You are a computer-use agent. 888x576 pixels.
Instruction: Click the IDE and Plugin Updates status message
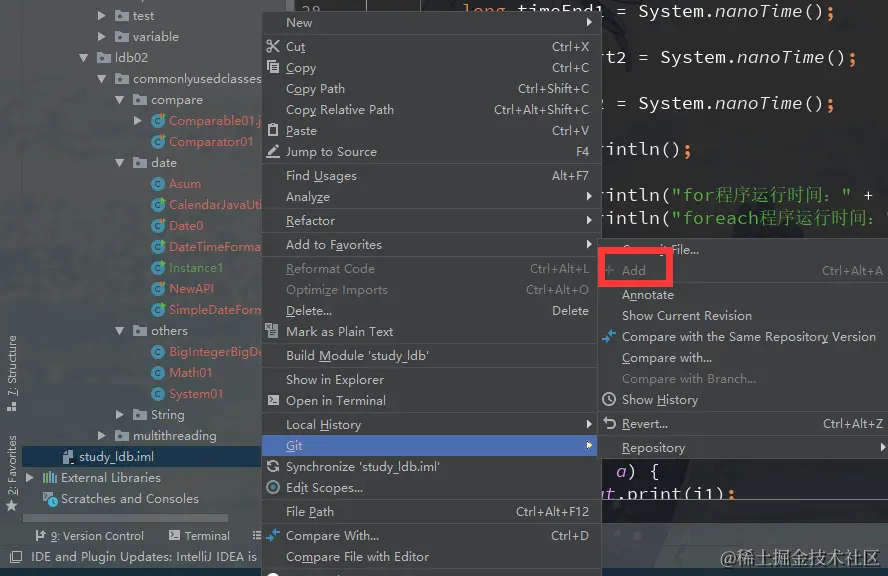click(144, 557)
